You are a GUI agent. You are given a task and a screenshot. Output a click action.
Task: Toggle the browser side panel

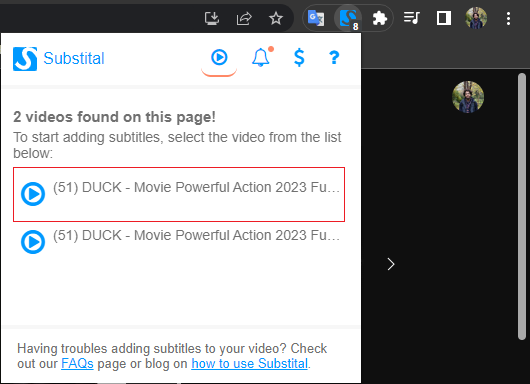(x=443, y=18)
